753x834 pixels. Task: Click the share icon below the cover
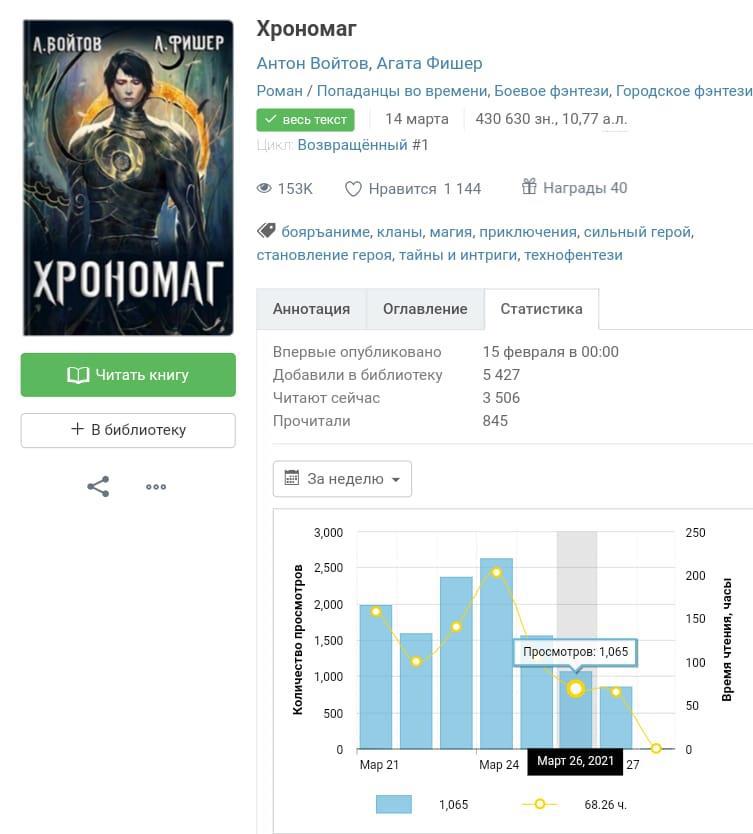(98, 487)
